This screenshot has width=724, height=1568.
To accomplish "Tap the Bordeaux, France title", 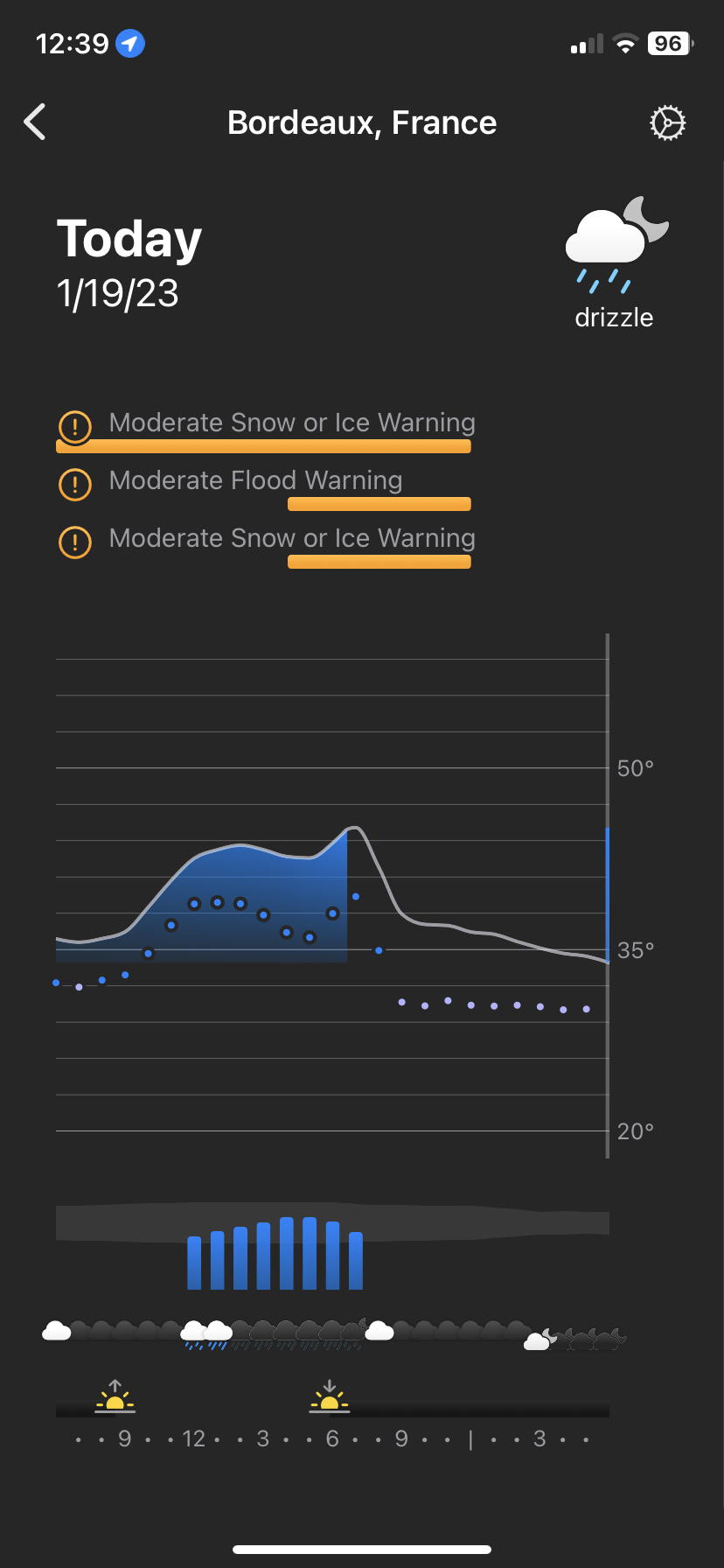I will click(362, 122).
